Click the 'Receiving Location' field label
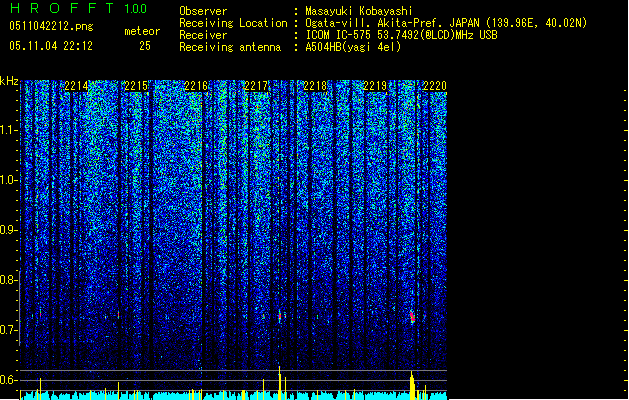The image size is (629, 400). pyautogui.click(x=233, y=23)
